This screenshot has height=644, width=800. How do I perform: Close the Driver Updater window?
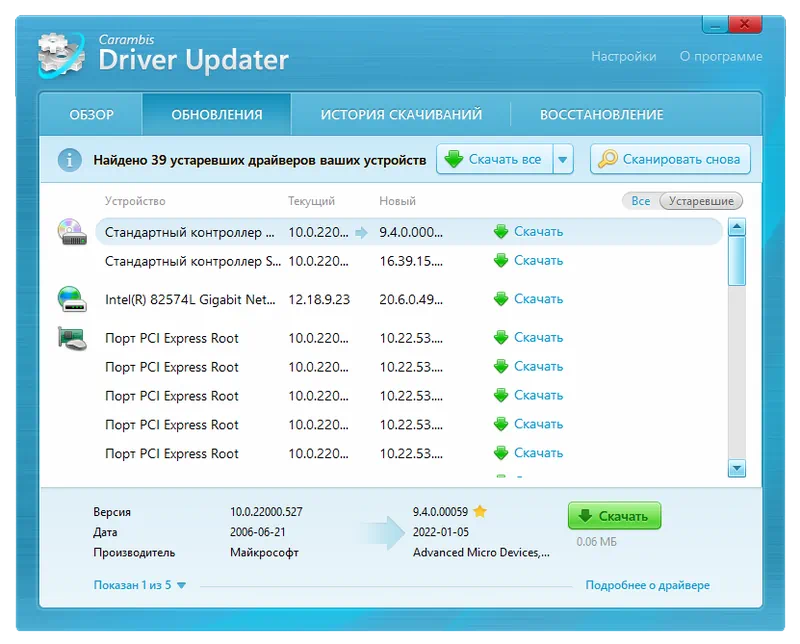pos(745,24)
